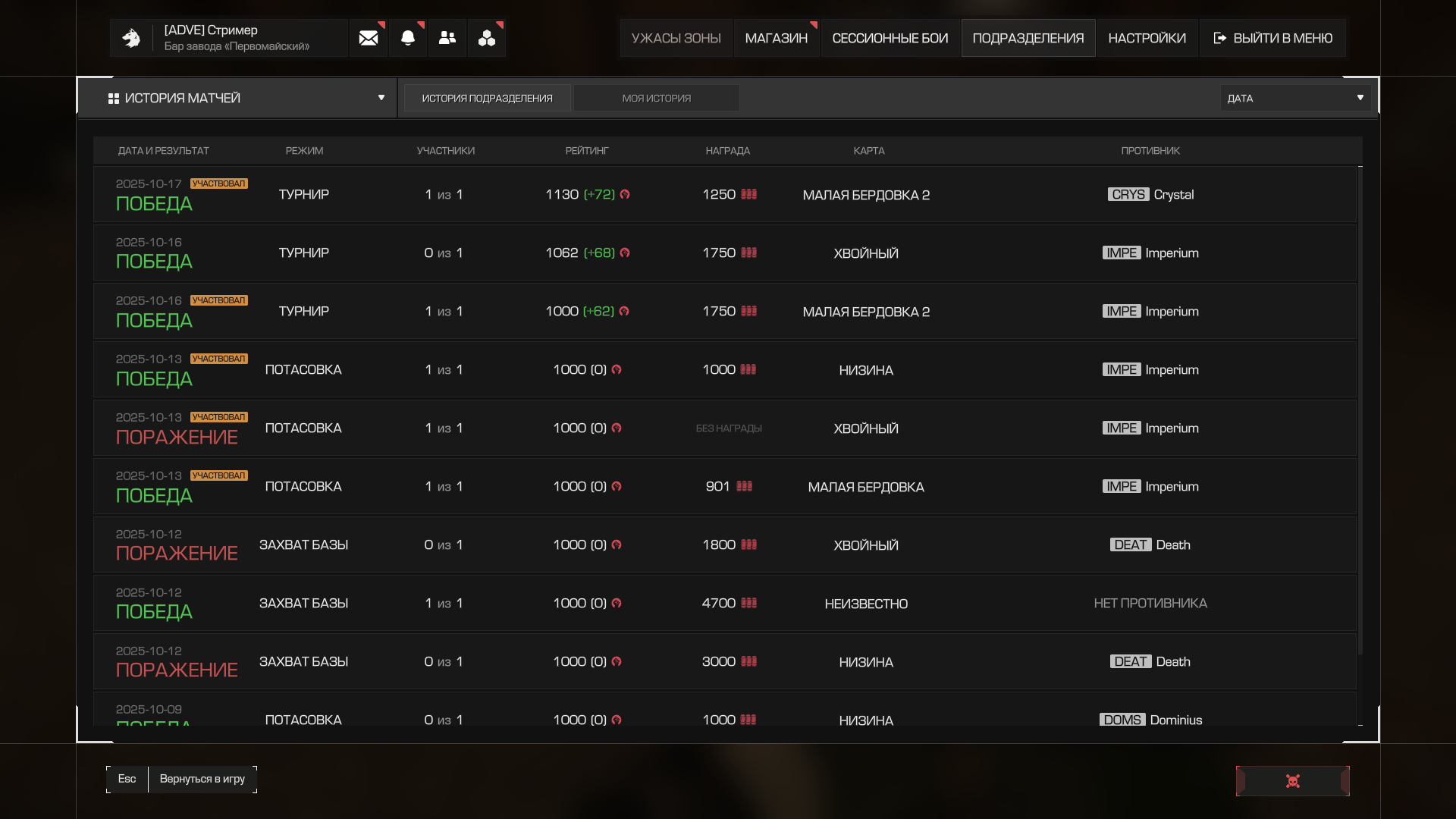The width and height of the screenshot is (1456, 819).
Task: Open the notifications bell icon
Action: [408, 38]
